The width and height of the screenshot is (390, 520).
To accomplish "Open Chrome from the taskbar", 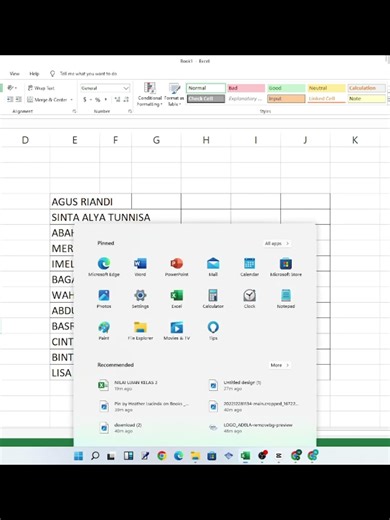I will tap(162, 455).
